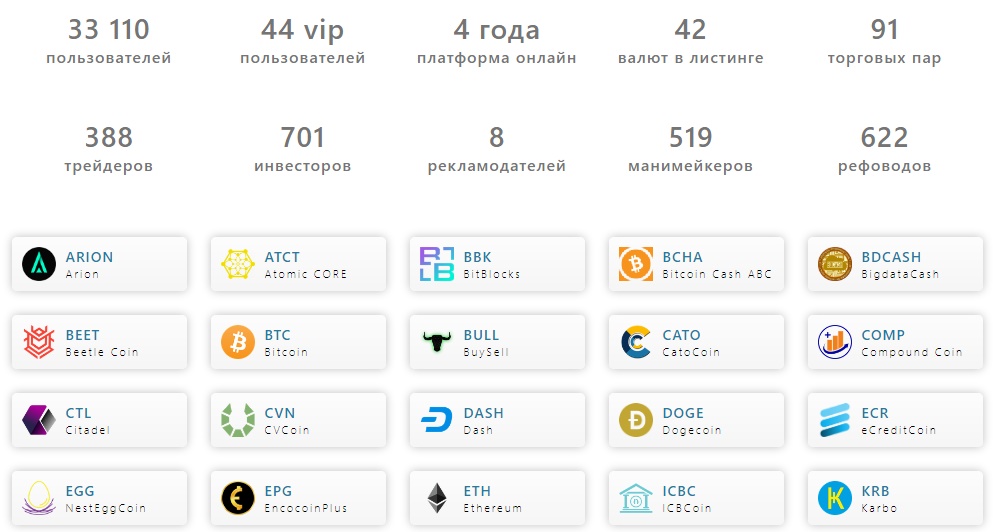Open the EPG EncocoinPlus card

298,498
